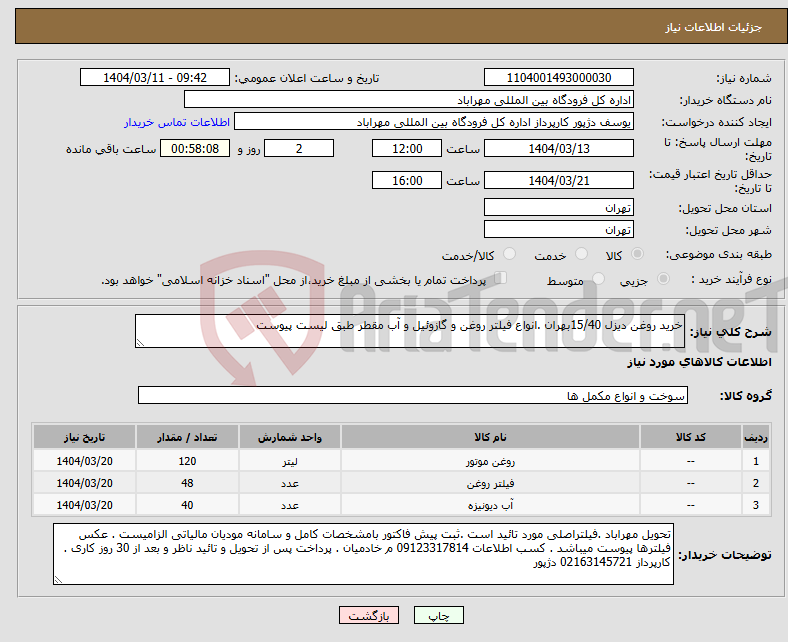Click date 1404/03/20 in آب دیونیزه row
Image resolution: width=788 pixels, height=642 pixels.
[84, 505]
